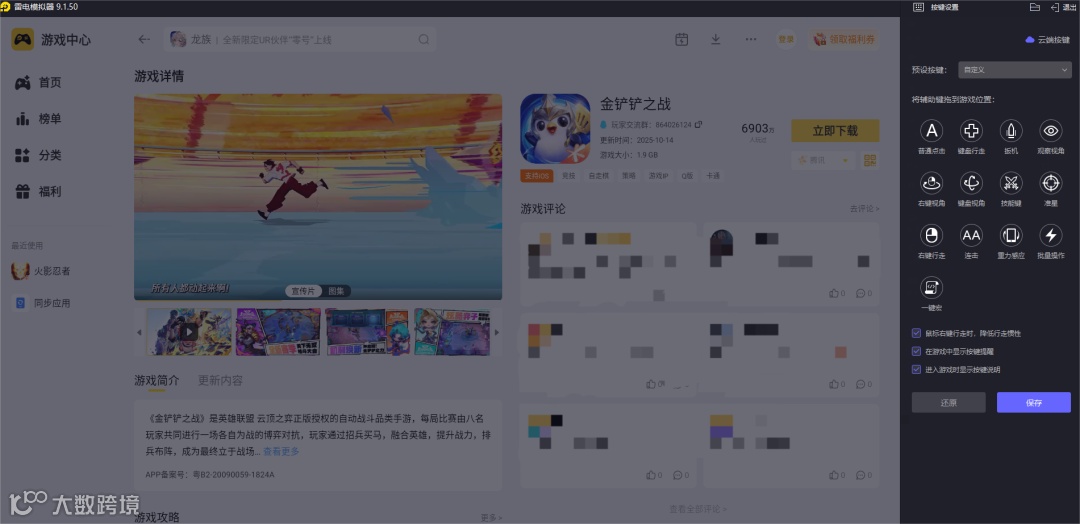Click the QR code icon beside 腾讯
Image resolution: width=1080 pixels, height=524 pixels.
(870, 160)
